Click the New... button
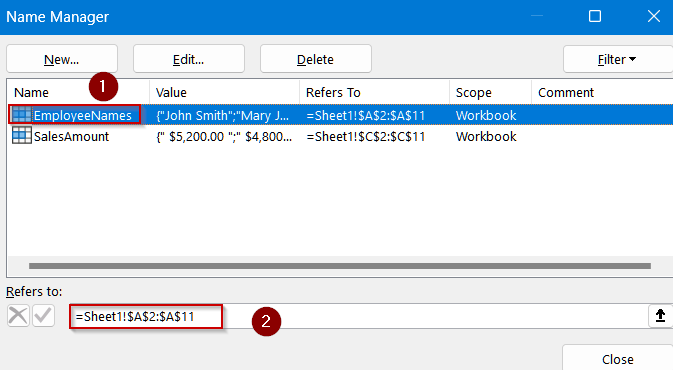Viewport: 673px width, 370px height. [x=62, y=59]
